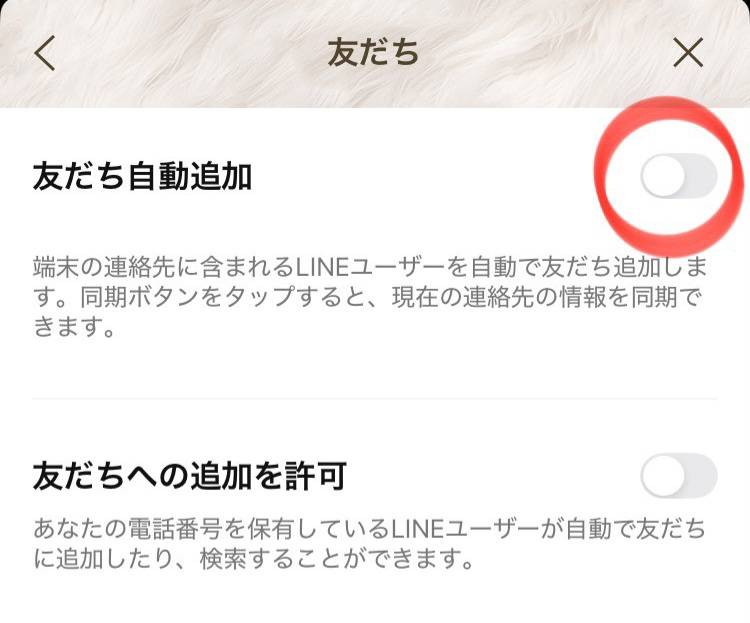Click the divider line between the settings
The width and height of the screenshot is (750, 623).
pos(375,398)
